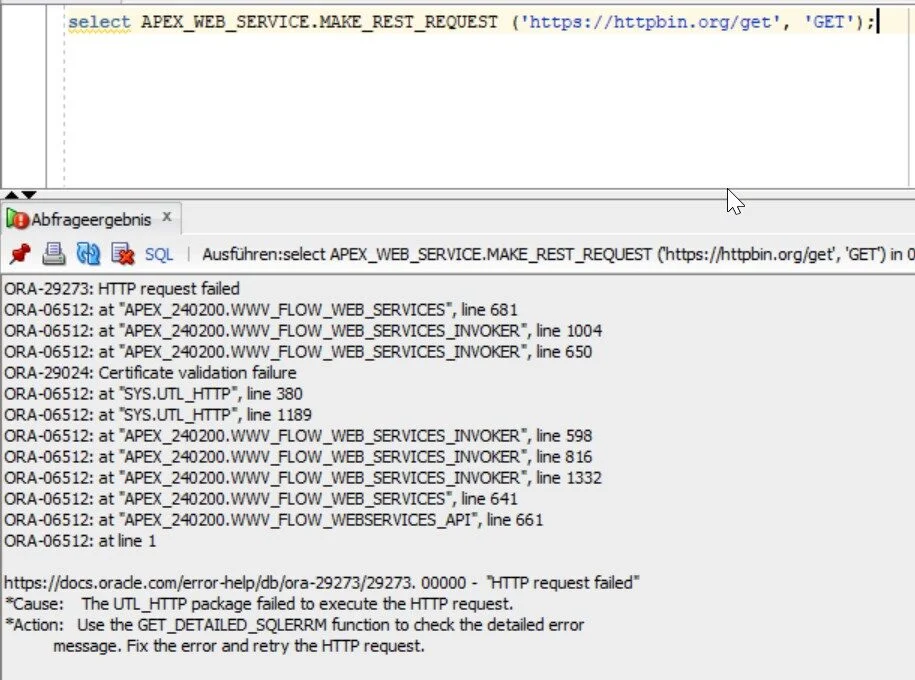This screenshot has width=915, height=680.
Task: Click the *Action: GET_DETAILED_SQLERRM line
Action: tap(295, 625)
